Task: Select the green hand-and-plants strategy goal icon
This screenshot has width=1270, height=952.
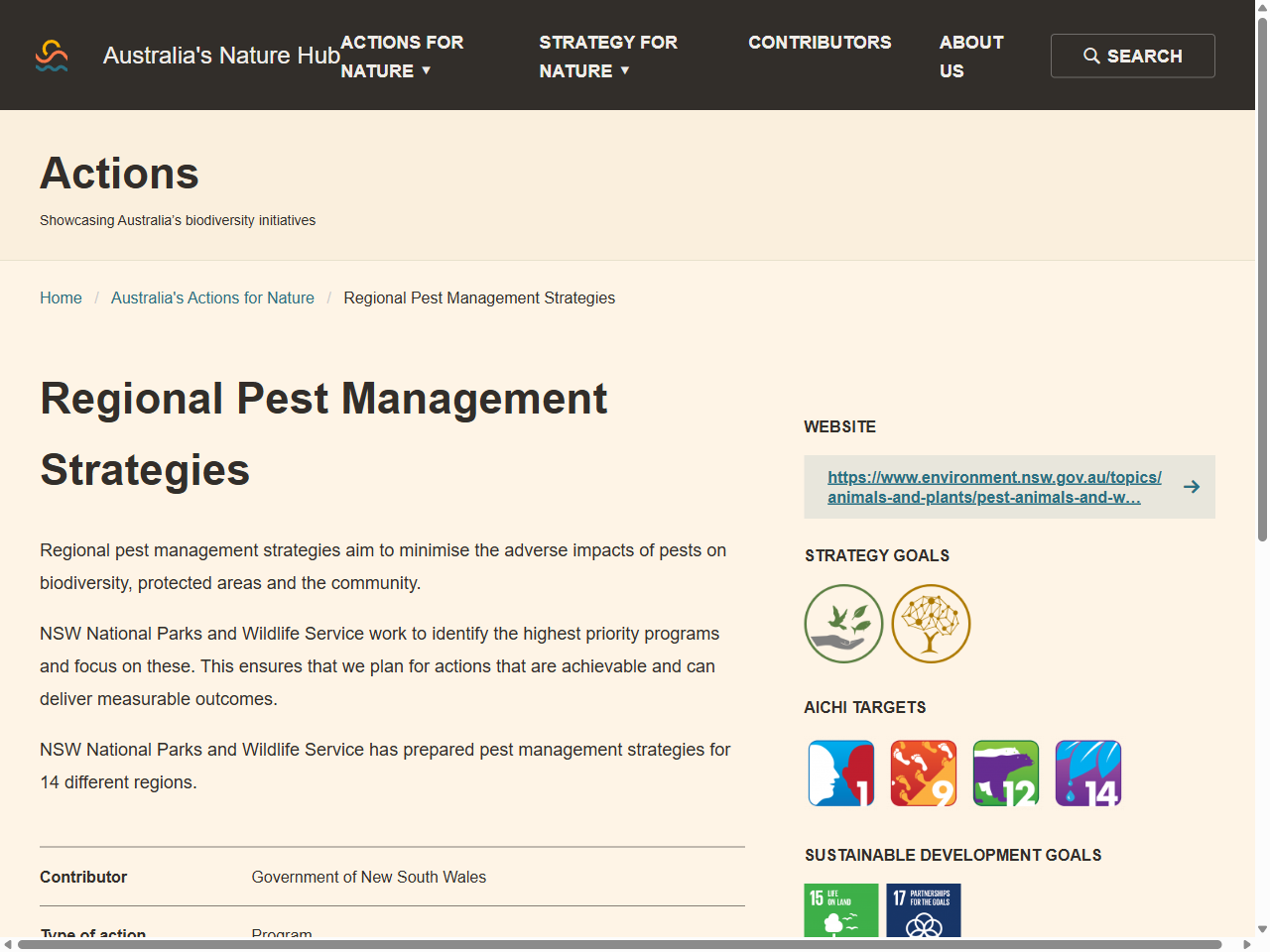Action: click(843, 624)
